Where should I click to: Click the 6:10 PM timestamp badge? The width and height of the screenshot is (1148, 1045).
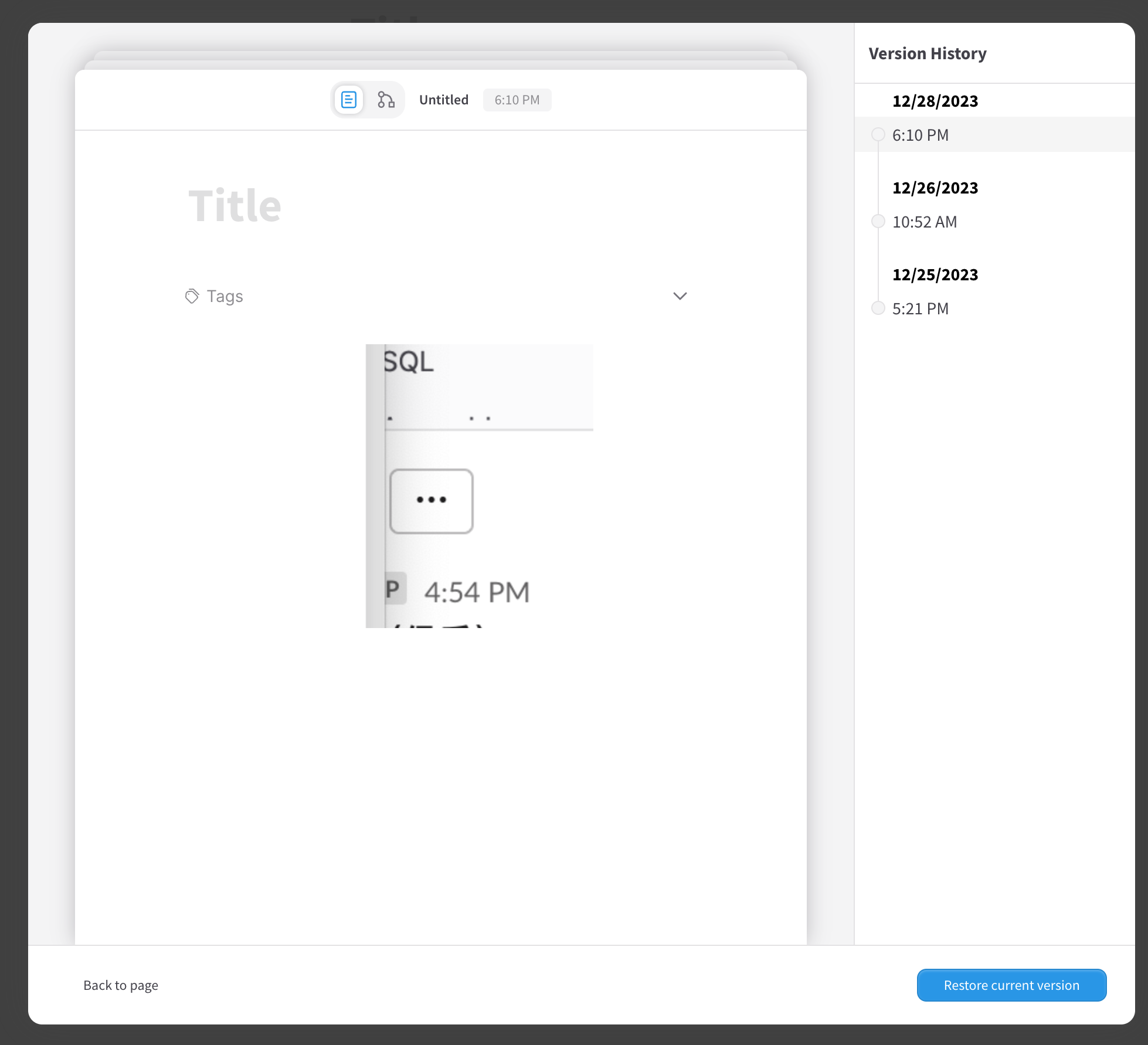[517, 100]
